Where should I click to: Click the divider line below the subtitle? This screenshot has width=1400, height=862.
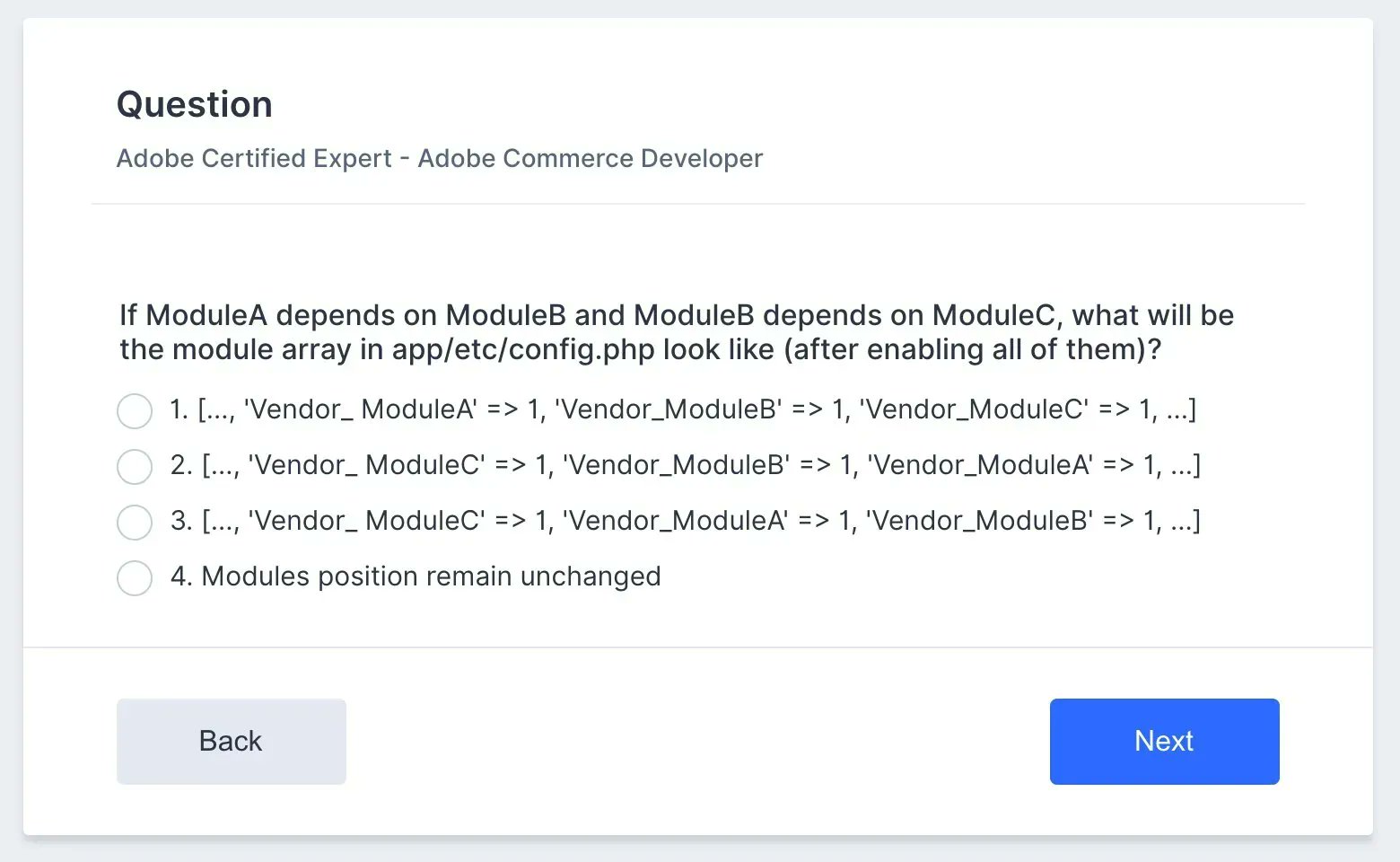(x=698, y=204)
